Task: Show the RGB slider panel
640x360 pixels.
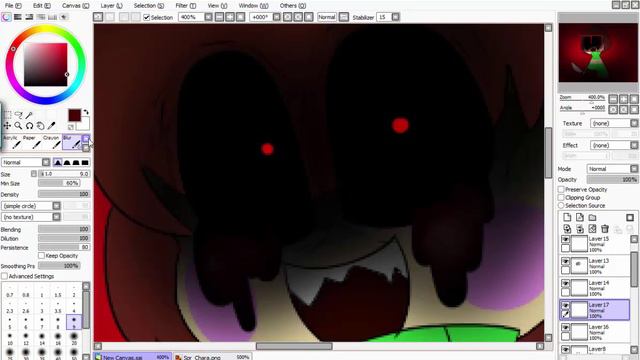Action: click(18, 17)
